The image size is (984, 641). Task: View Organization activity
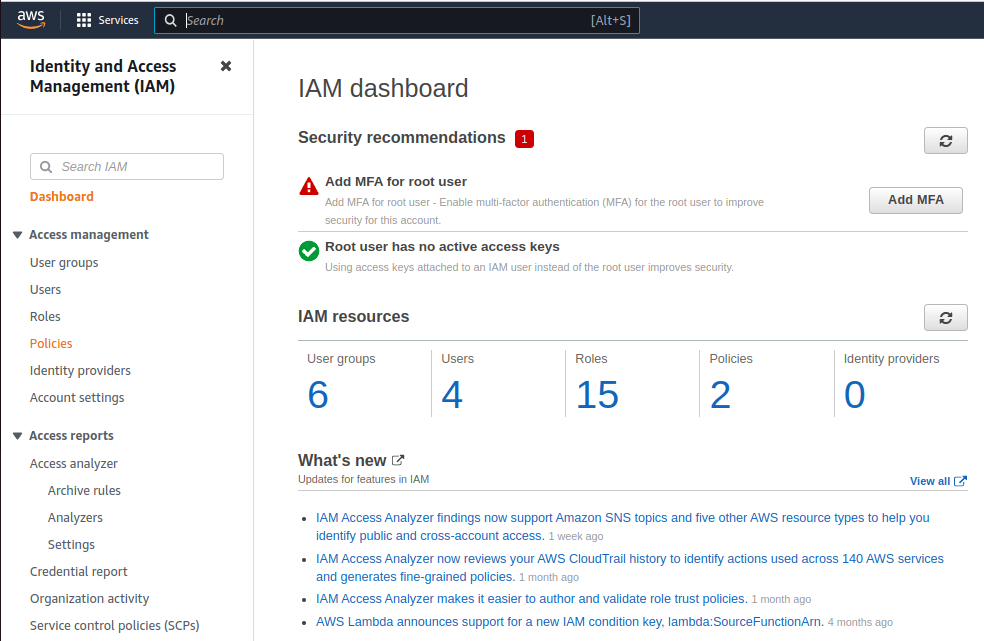coord(90,598)
